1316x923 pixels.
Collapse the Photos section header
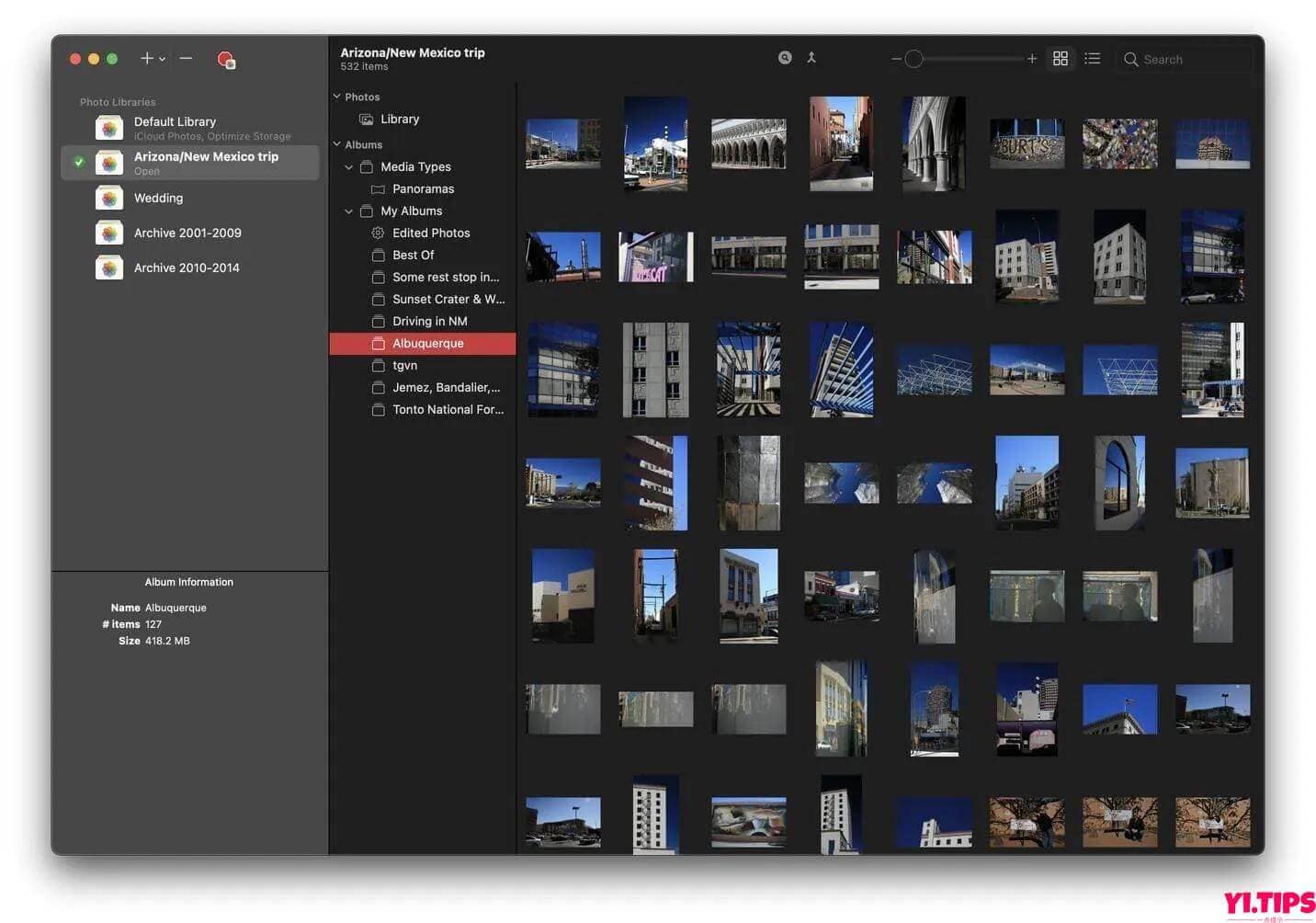336,96
